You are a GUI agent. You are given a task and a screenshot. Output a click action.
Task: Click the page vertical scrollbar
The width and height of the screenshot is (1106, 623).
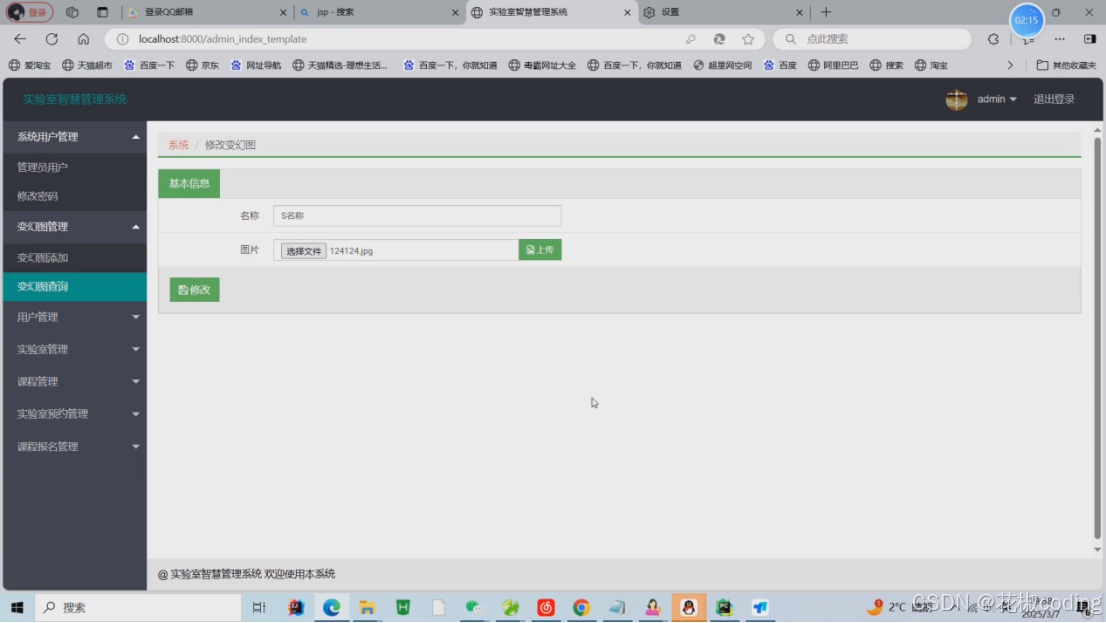click(1097, 337)
